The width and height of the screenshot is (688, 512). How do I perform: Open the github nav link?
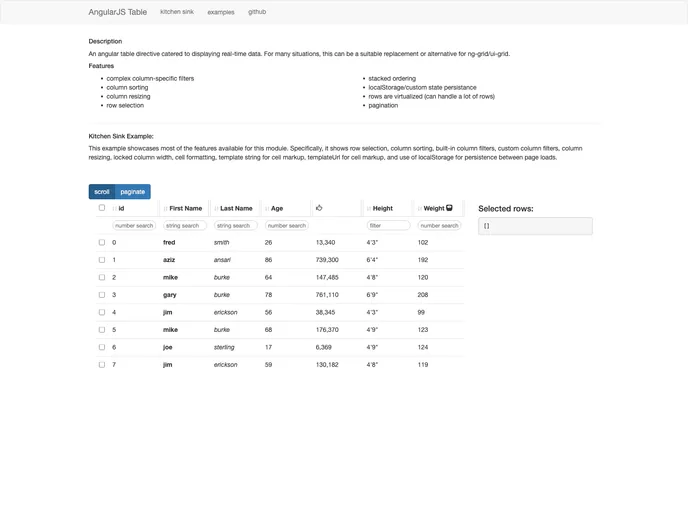coord(257,12)
